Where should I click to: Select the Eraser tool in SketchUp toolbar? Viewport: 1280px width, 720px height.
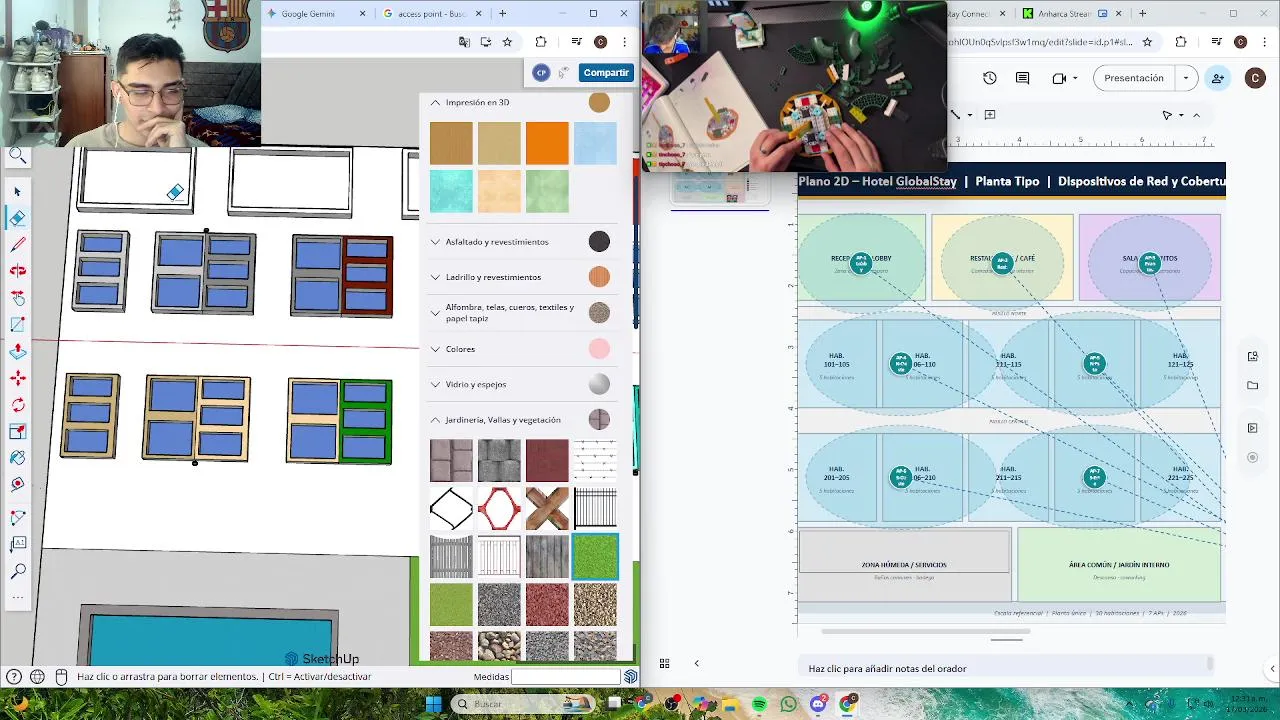17,218
